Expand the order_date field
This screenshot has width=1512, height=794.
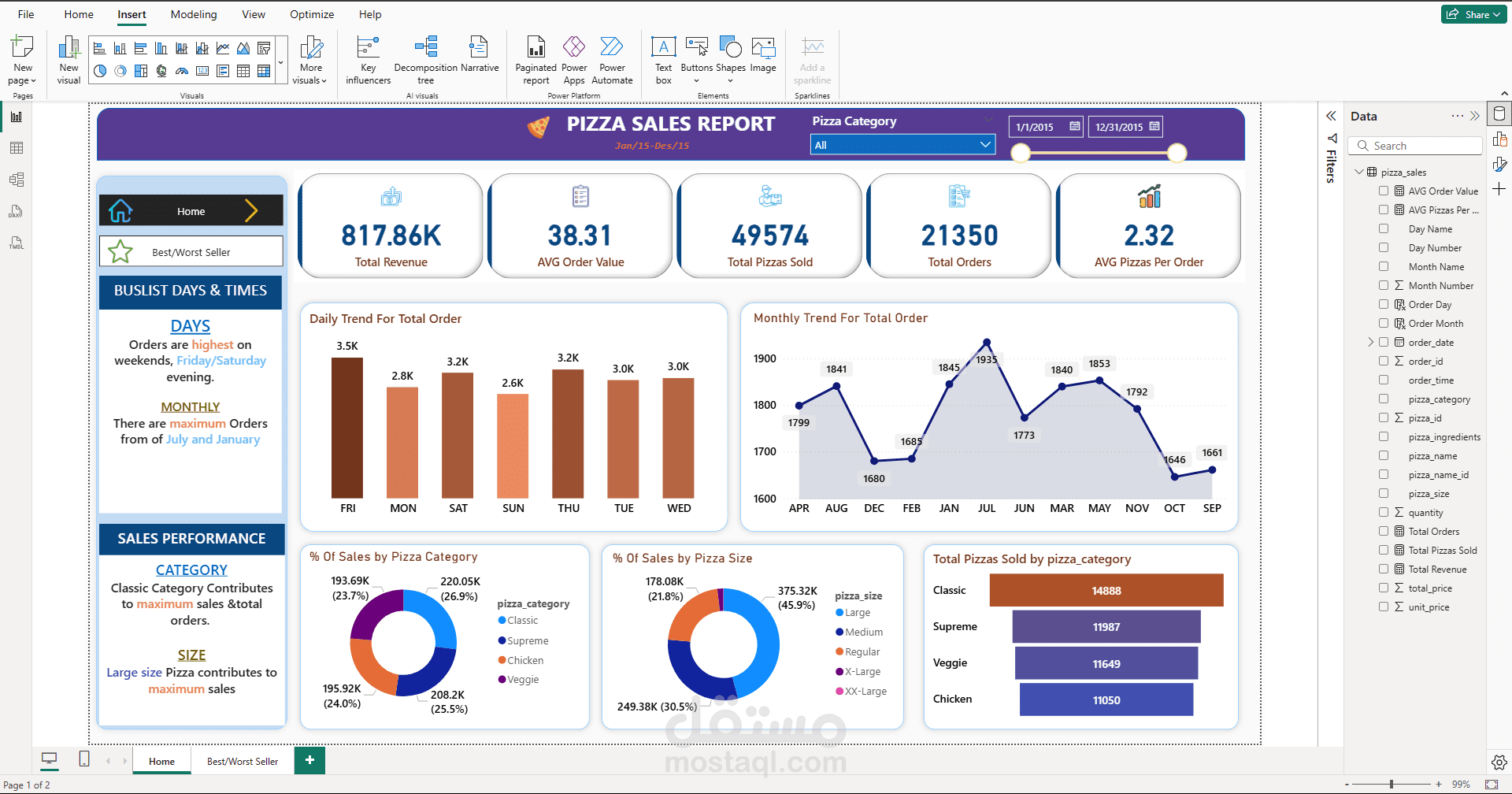point(1371,342)
